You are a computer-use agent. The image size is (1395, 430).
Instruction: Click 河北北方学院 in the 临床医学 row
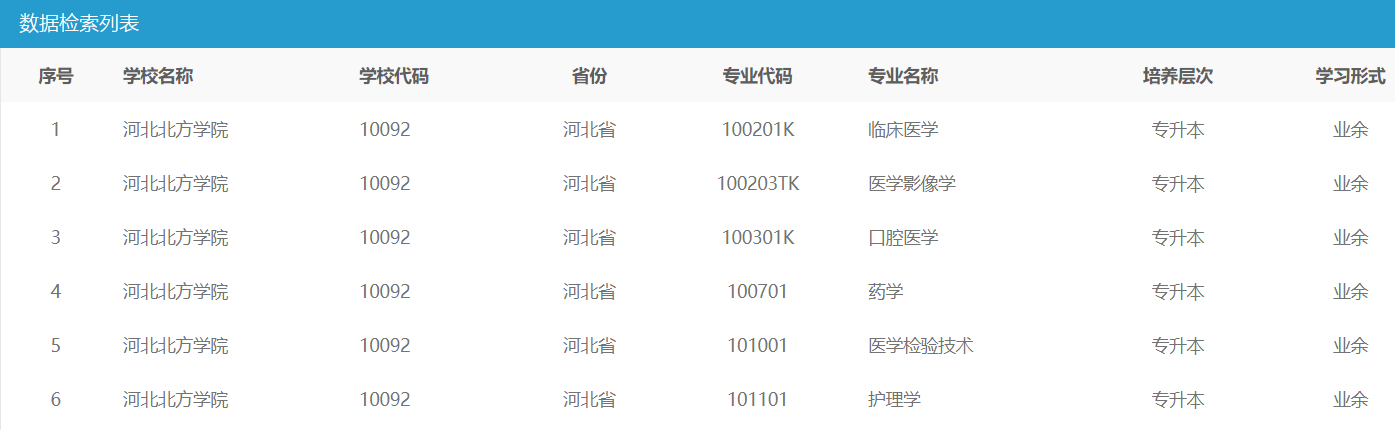click(x=175, y=130)
